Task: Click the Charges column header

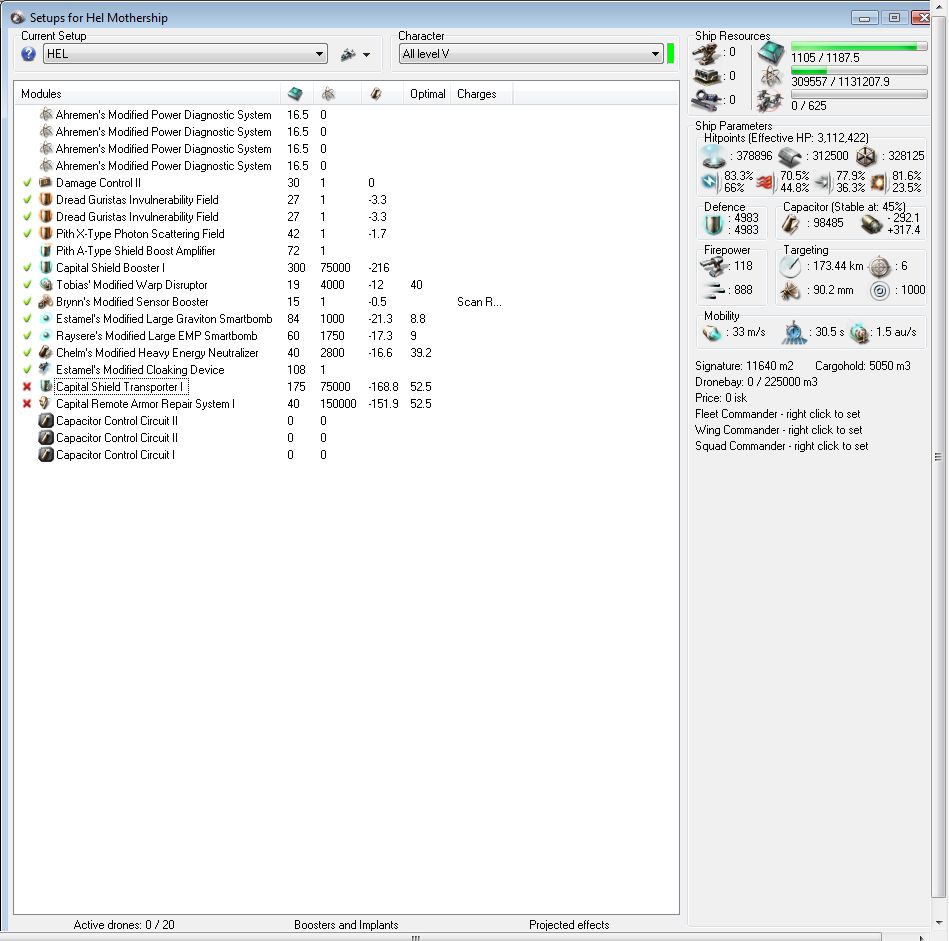Action: coord(482,94)
